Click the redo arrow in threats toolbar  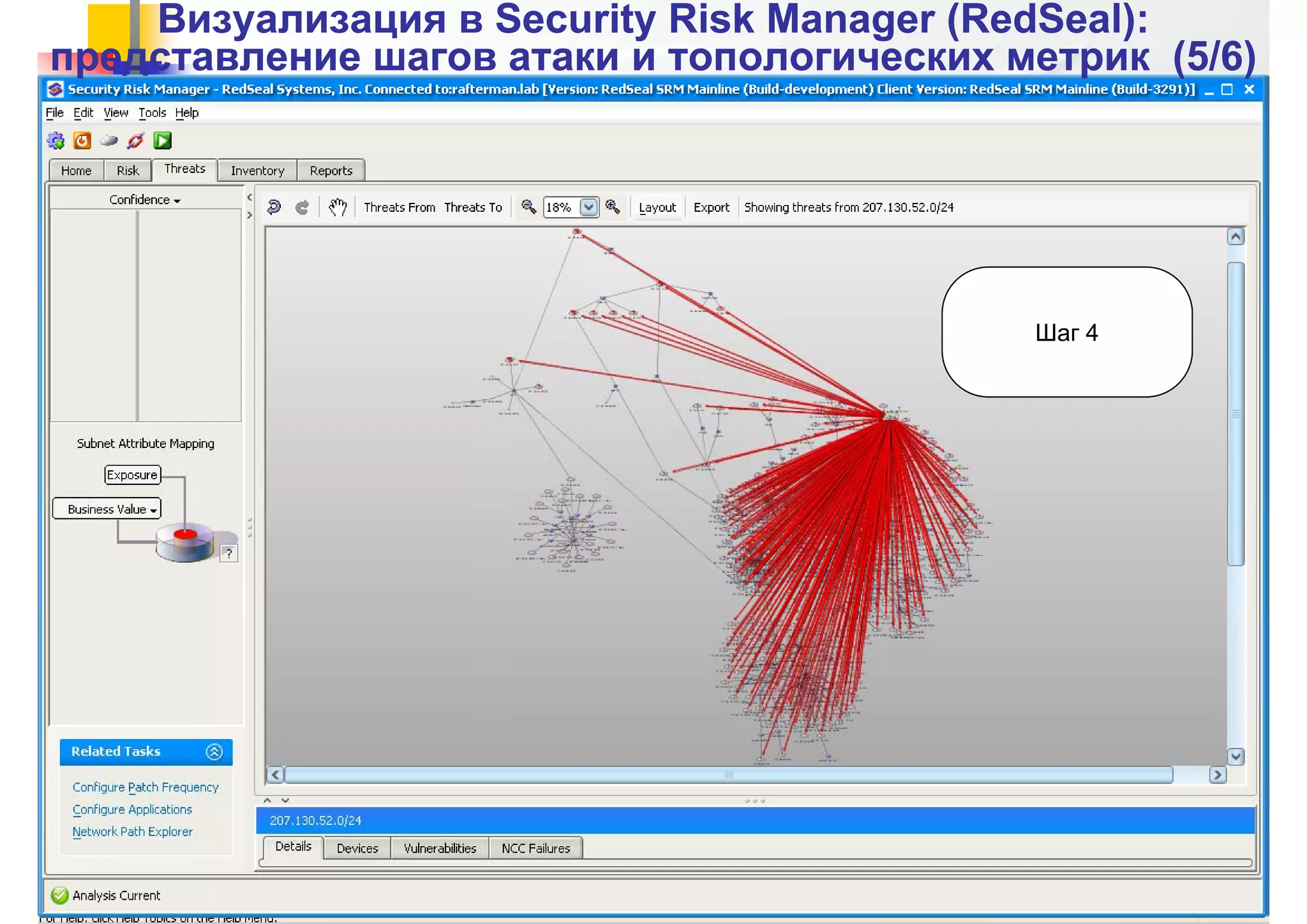pyautogui.click(x=302, y=207)
